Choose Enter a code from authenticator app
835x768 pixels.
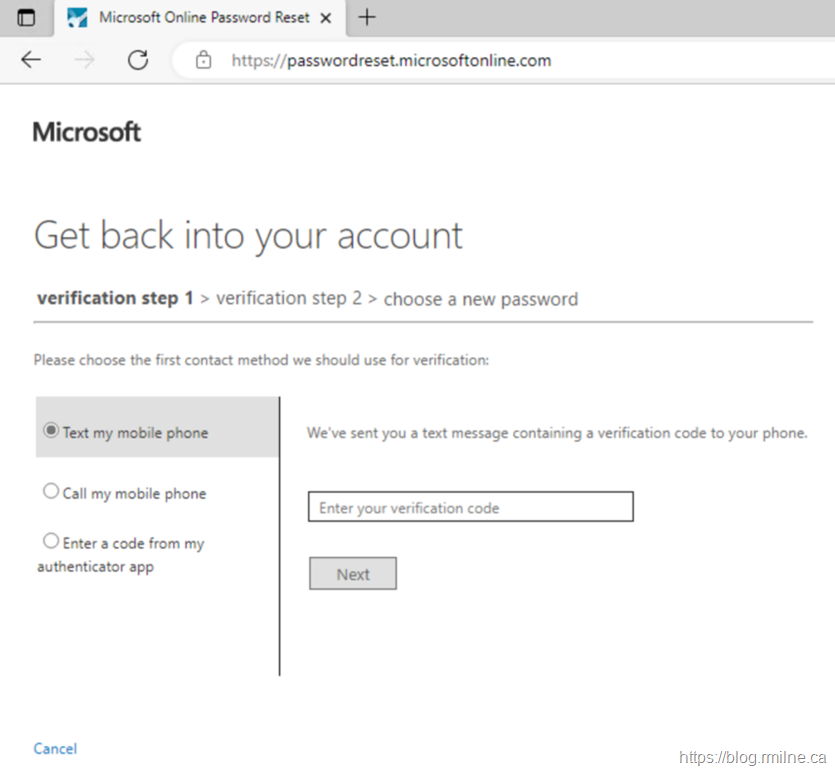click(51, 541)
